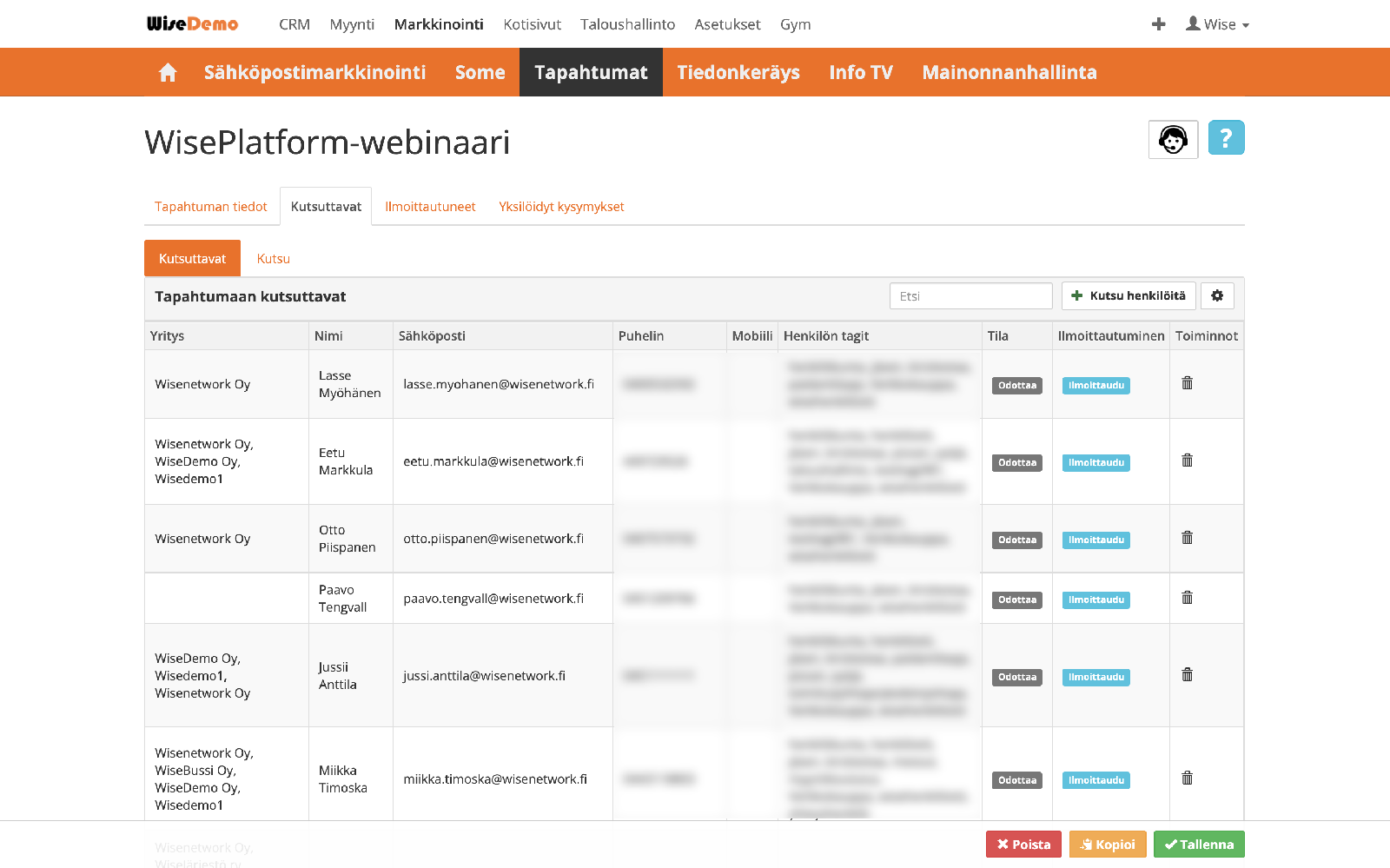
Task: Go to Some section
Action: tap(480, 72)
